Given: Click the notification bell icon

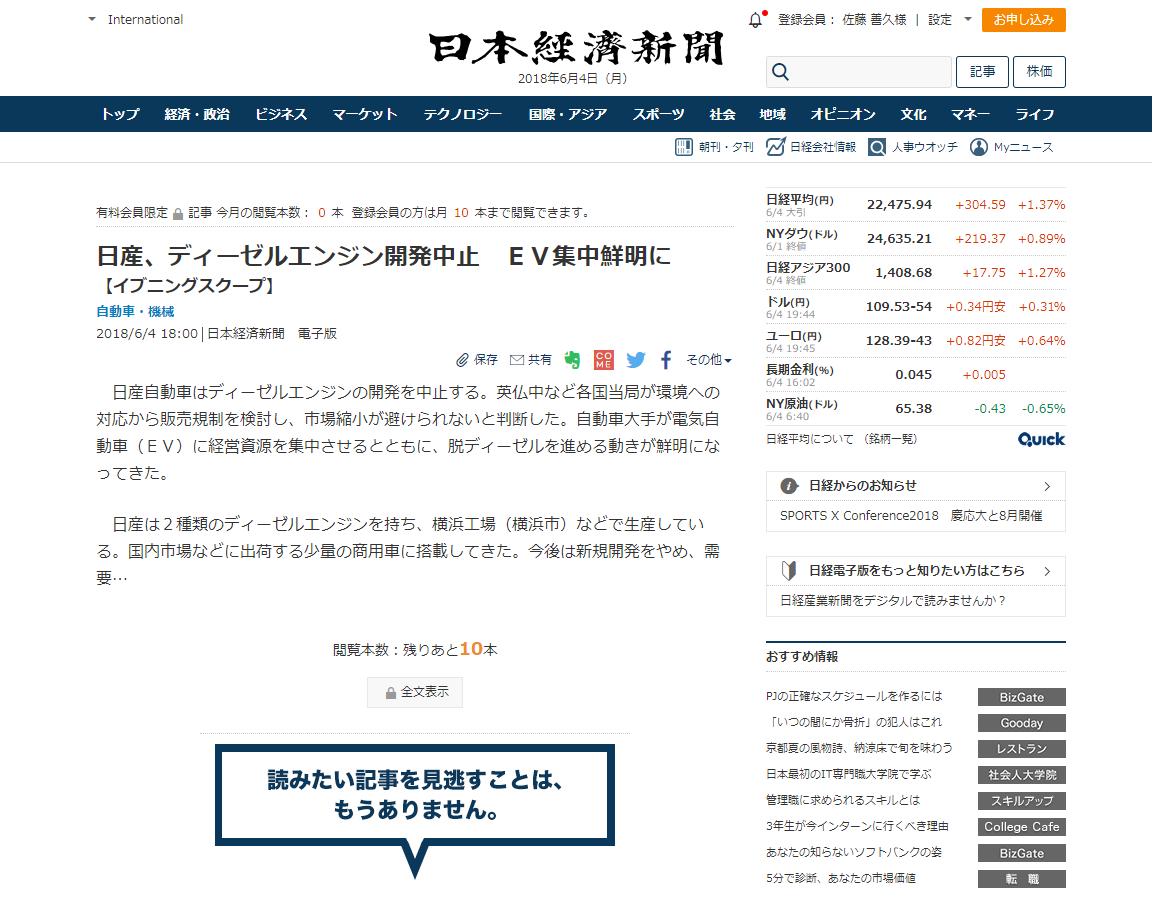Looking at the screenshot, I should pos(755,20).
